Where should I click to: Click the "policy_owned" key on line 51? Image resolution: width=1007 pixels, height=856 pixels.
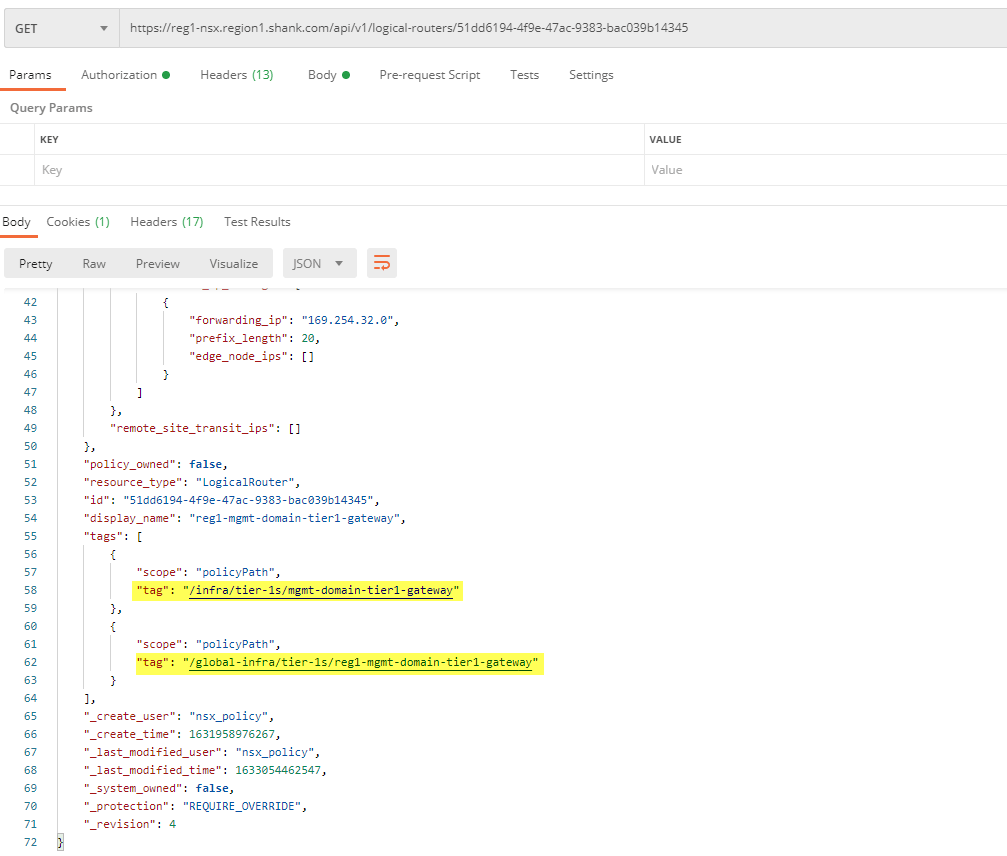[x=129, y=464]
